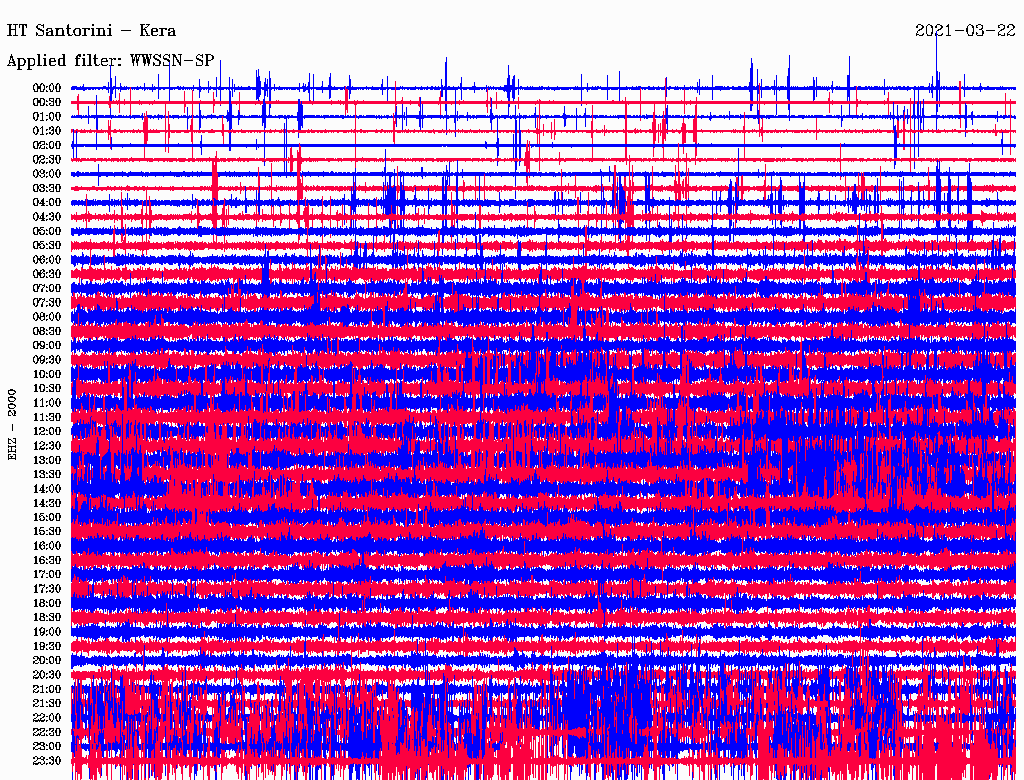Screen dimensions: 1024x780
Task: Select the 02:00 time row label
Action: coord(47,146)
